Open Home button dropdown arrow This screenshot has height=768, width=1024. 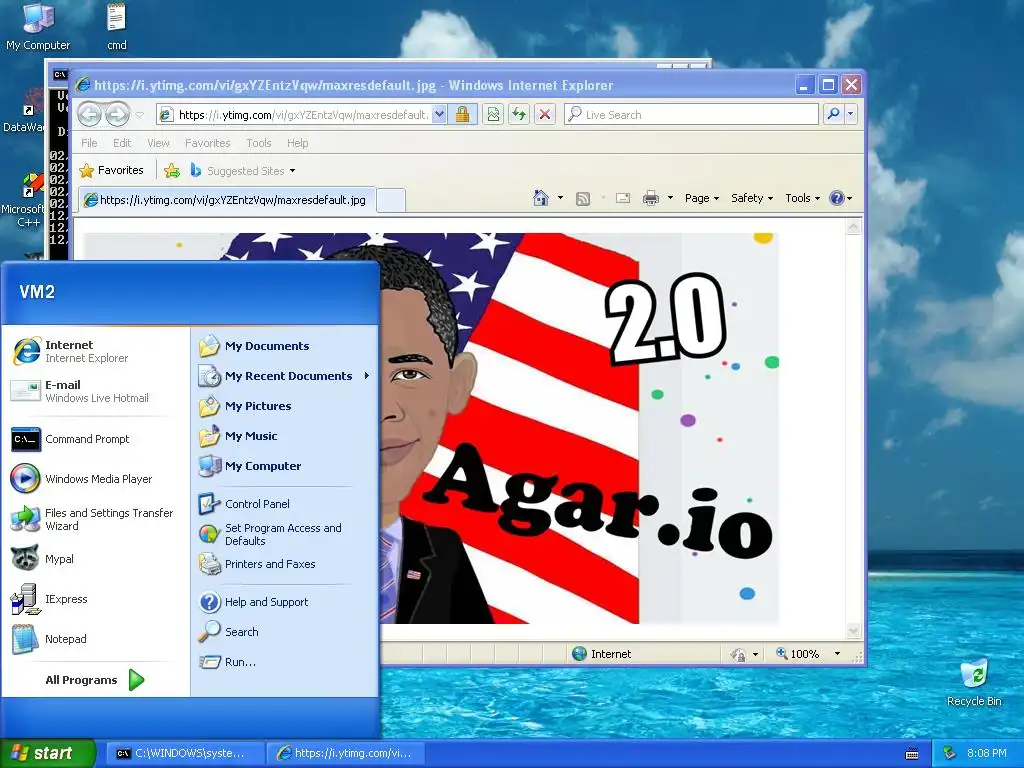(x=560, y=198)
